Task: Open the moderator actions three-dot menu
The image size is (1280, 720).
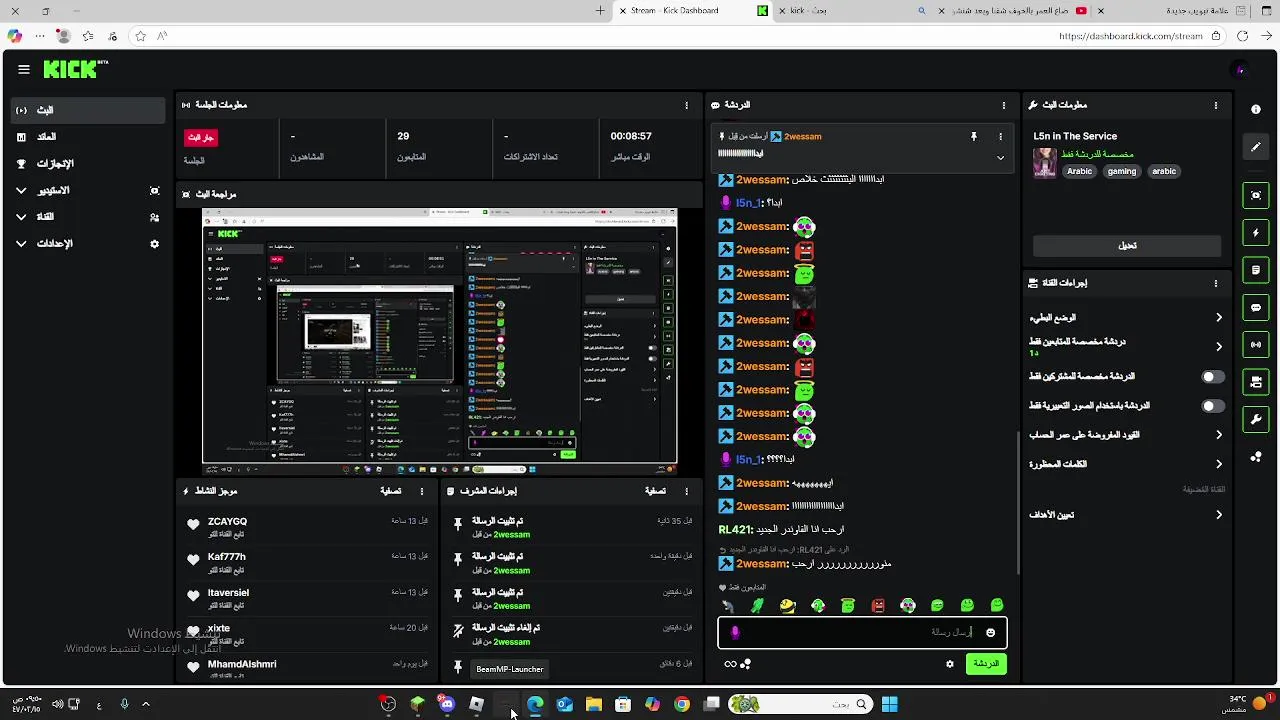Action: 686,491
